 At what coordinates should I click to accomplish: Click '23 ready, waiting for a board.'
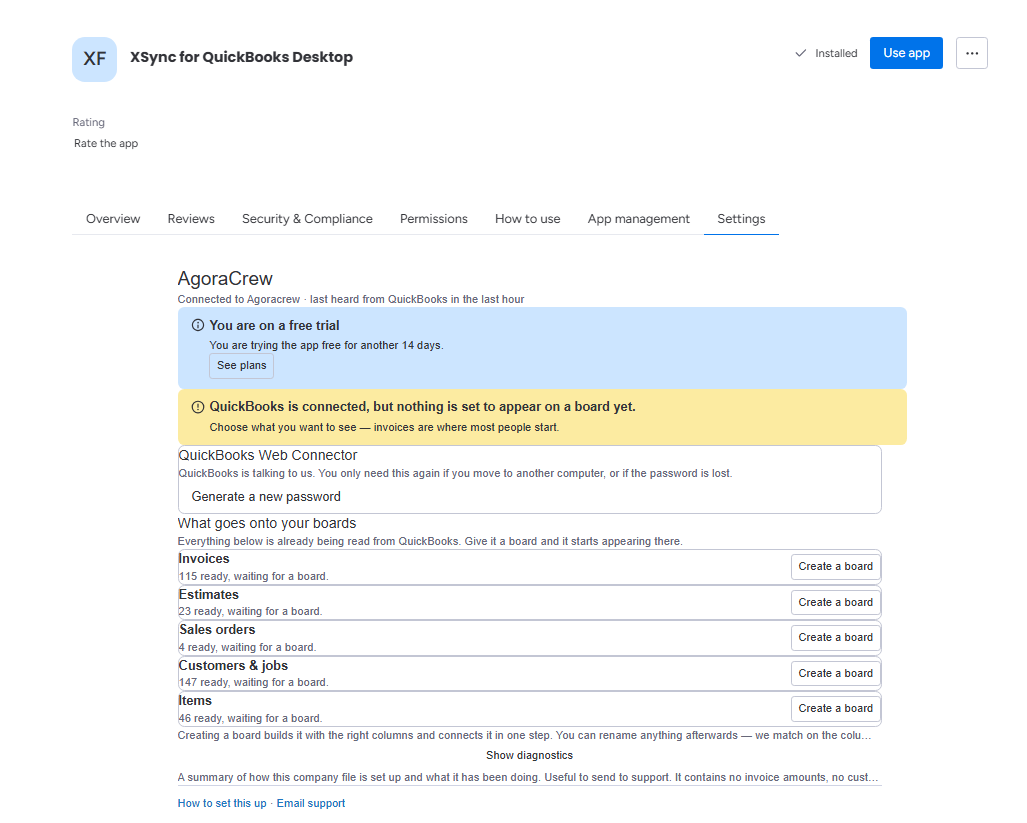pos(250,612)
